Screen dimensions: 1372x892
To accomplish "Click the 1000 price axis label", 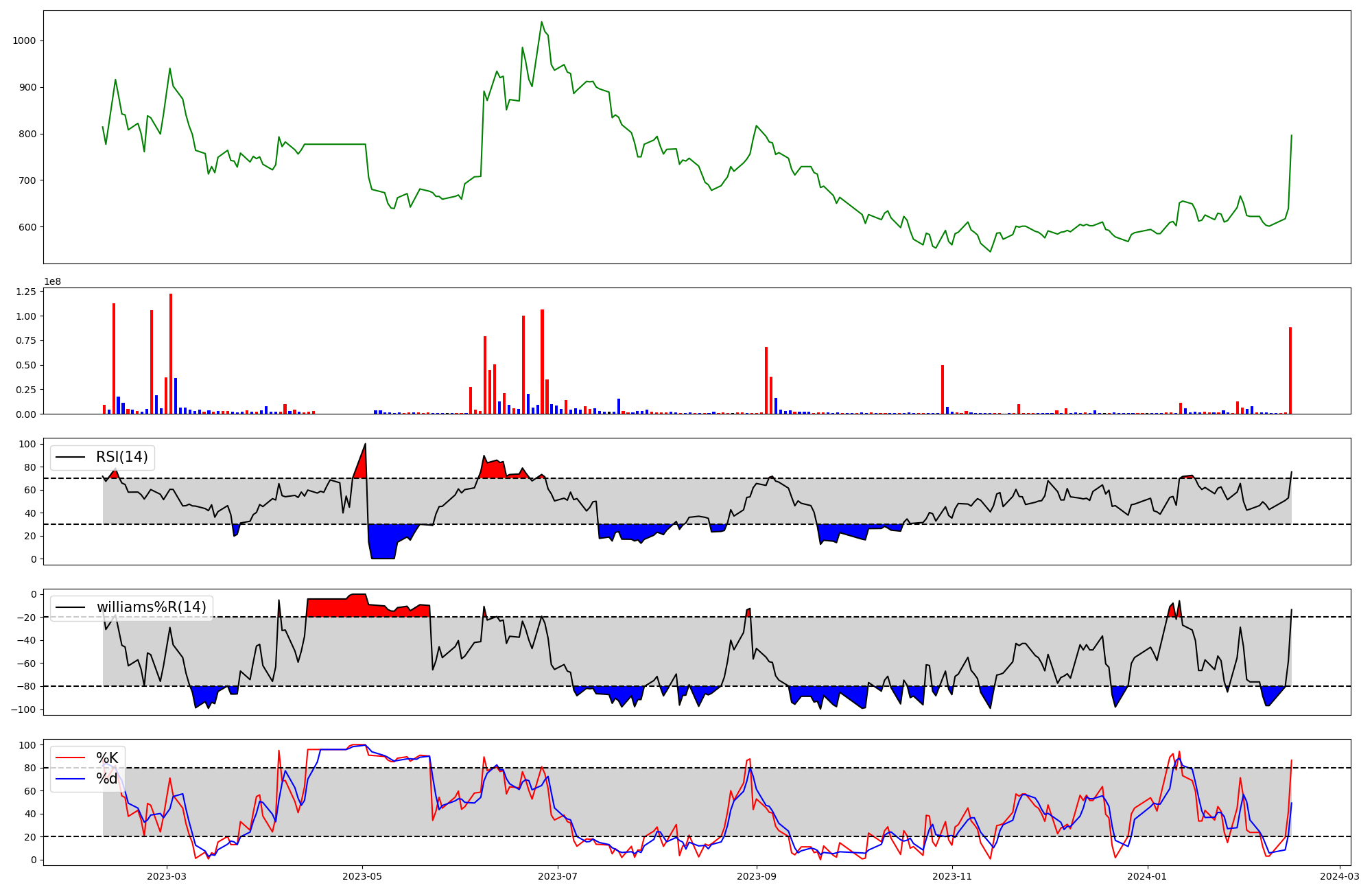I will (24, 41).
